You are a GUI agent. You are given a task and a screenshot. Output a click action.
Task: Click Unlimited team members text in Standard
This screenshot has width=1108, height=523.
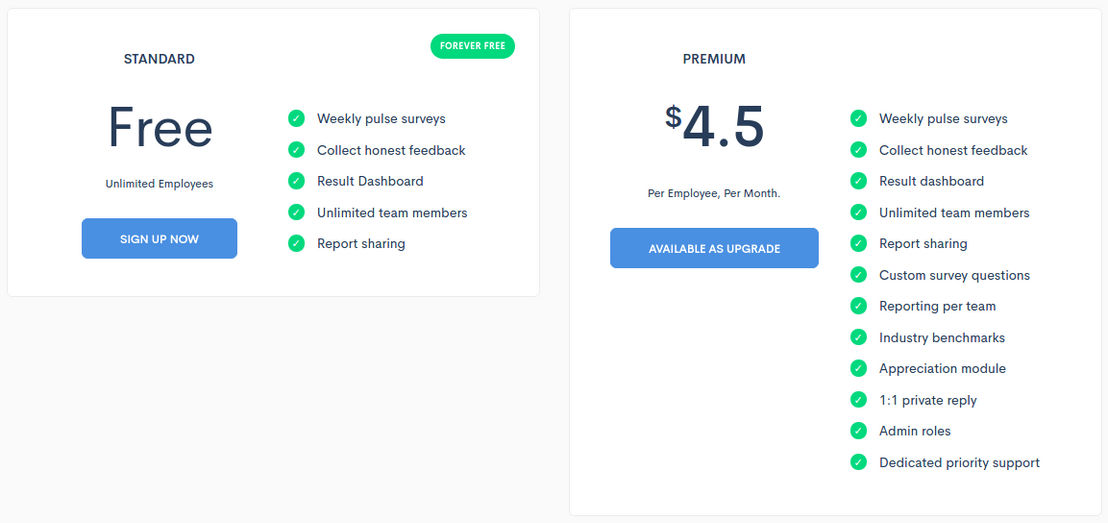point(391,212)
